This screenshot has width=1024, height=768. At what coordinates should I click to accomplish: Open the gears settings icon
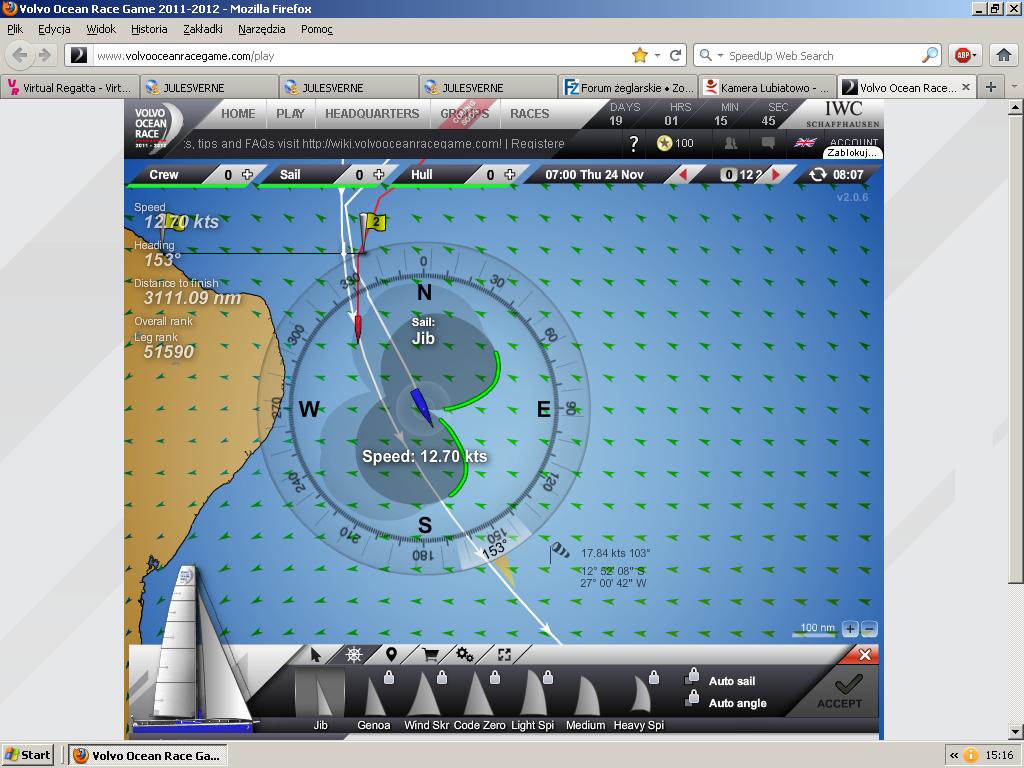[465, 655]
